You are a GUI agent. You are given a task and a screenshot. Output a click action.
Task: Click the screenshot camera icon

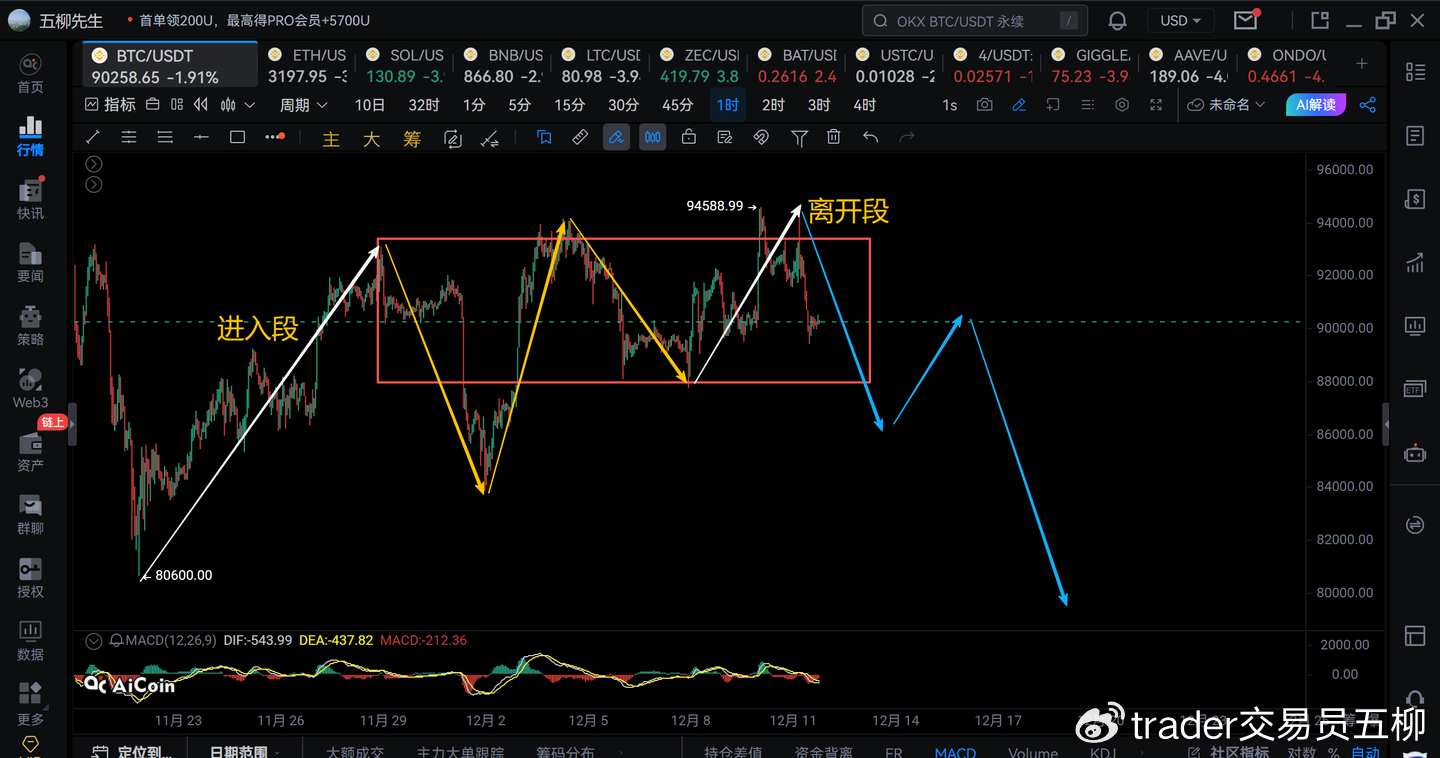[x=985, y=105]
